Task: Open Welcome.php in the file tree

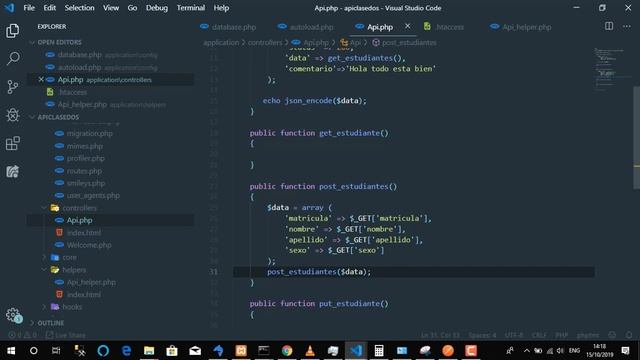Action: coord(89,245)
